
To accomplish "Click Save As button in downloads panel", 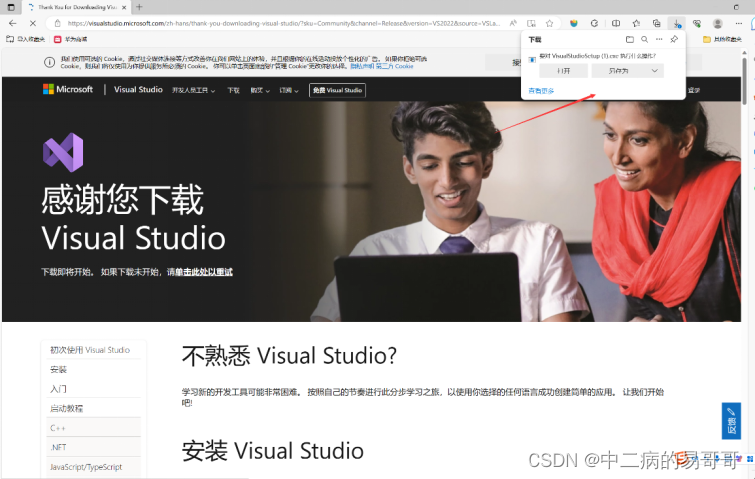I will point(619,71).
